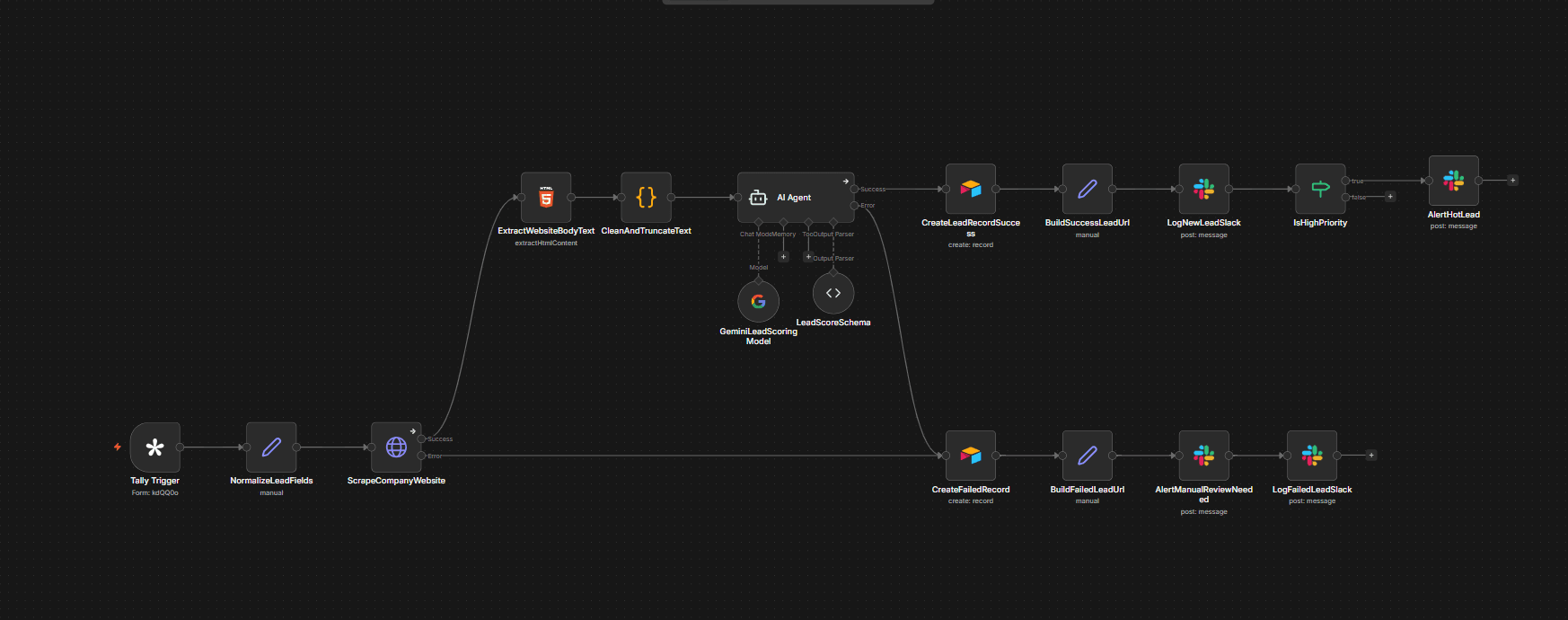Click 'create: record' under CreateFailedRecord
The width and height of the screenshot is (1568, 620).
pyautogui.click(x=971, y=501)
